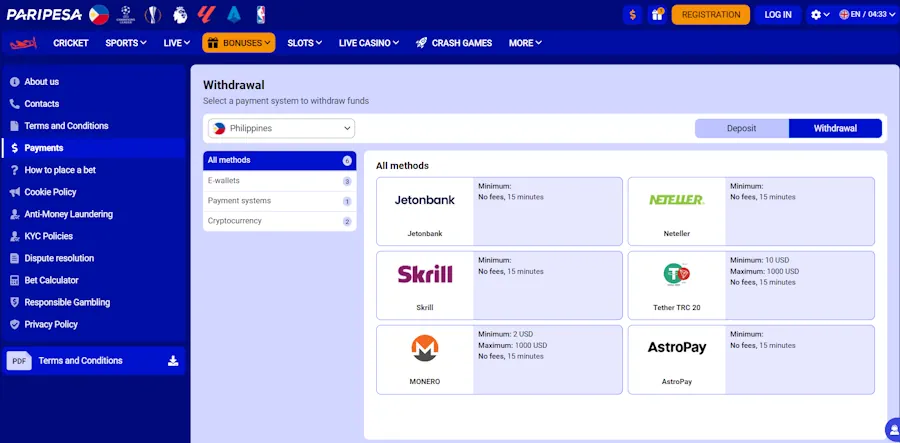
Task: Open Cookie Policy page
Action: point(93,192)
